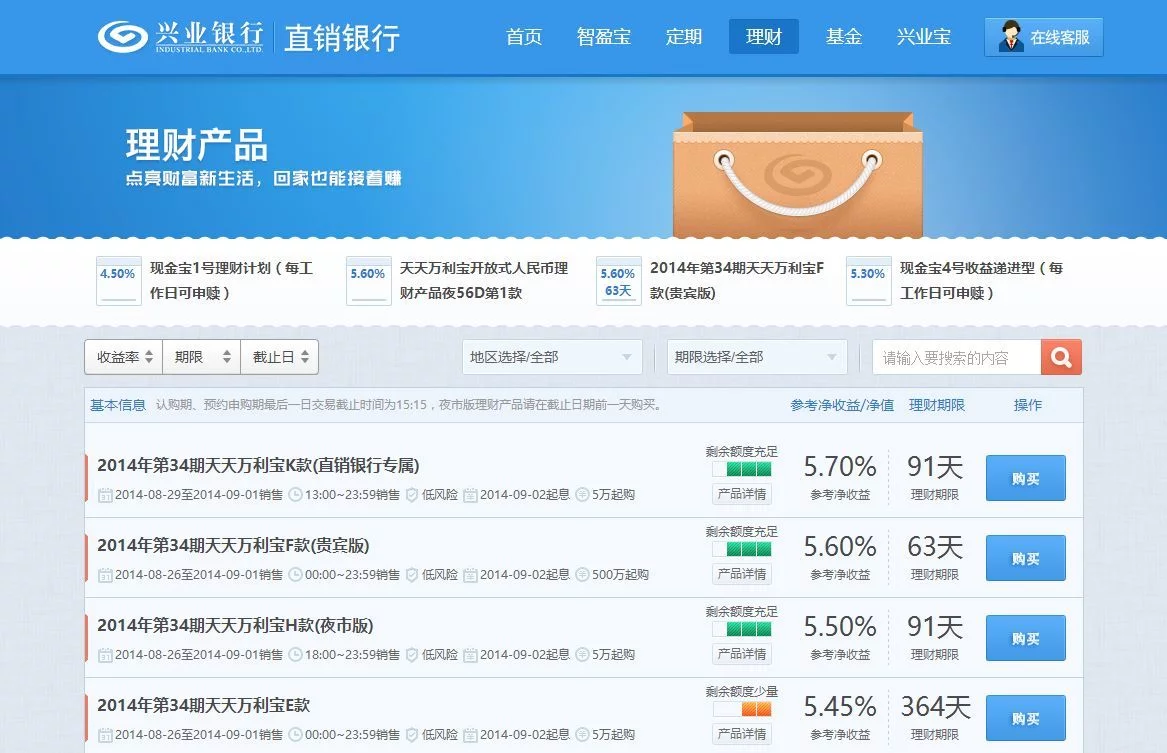The width and height of the screenshot is (1167, 753).
Task: Open 产品详情 for F款(贵宾版)
Action: click(741, 574)
